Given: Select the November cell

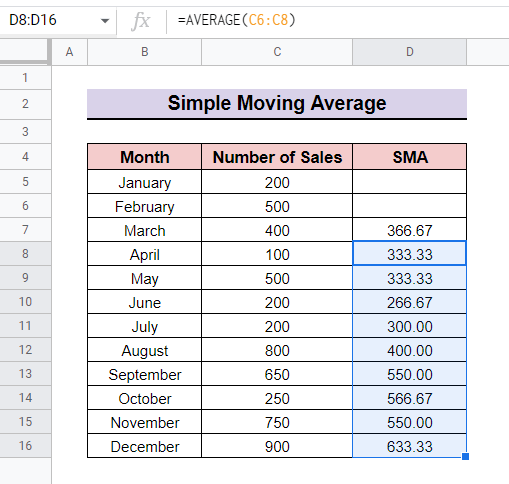Looking at the screenshot, I should click(144, 422).
